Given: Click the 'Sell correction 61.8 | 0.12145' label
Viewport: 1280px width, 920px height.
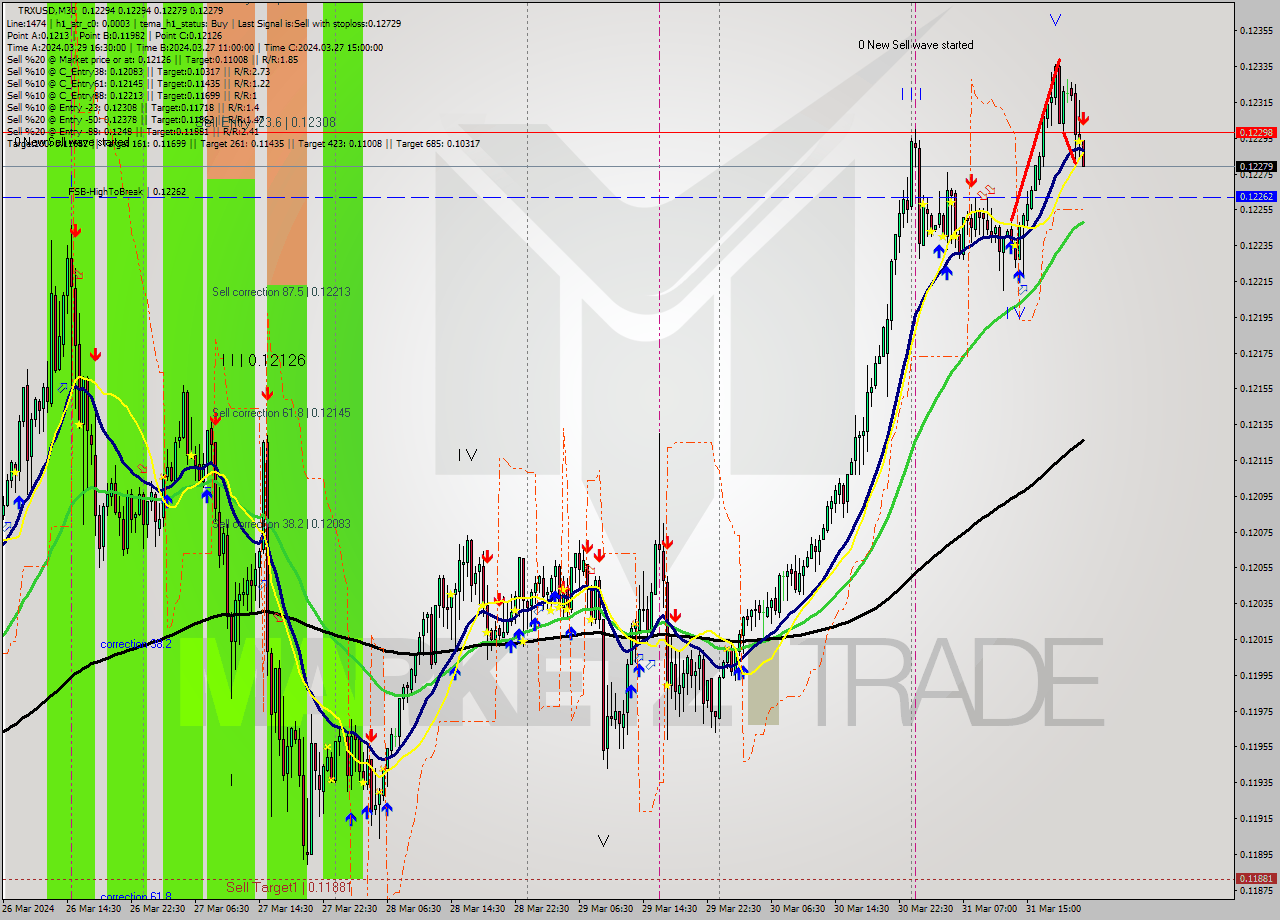Looking at the screenshot, I should (x=281, y=413).
